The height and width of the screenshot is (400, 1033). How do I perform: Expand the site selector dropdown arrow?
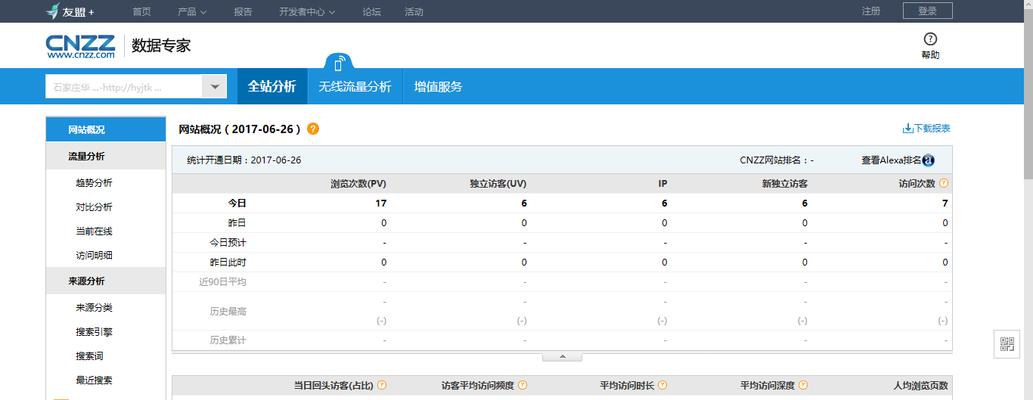(x=214, y=86)
